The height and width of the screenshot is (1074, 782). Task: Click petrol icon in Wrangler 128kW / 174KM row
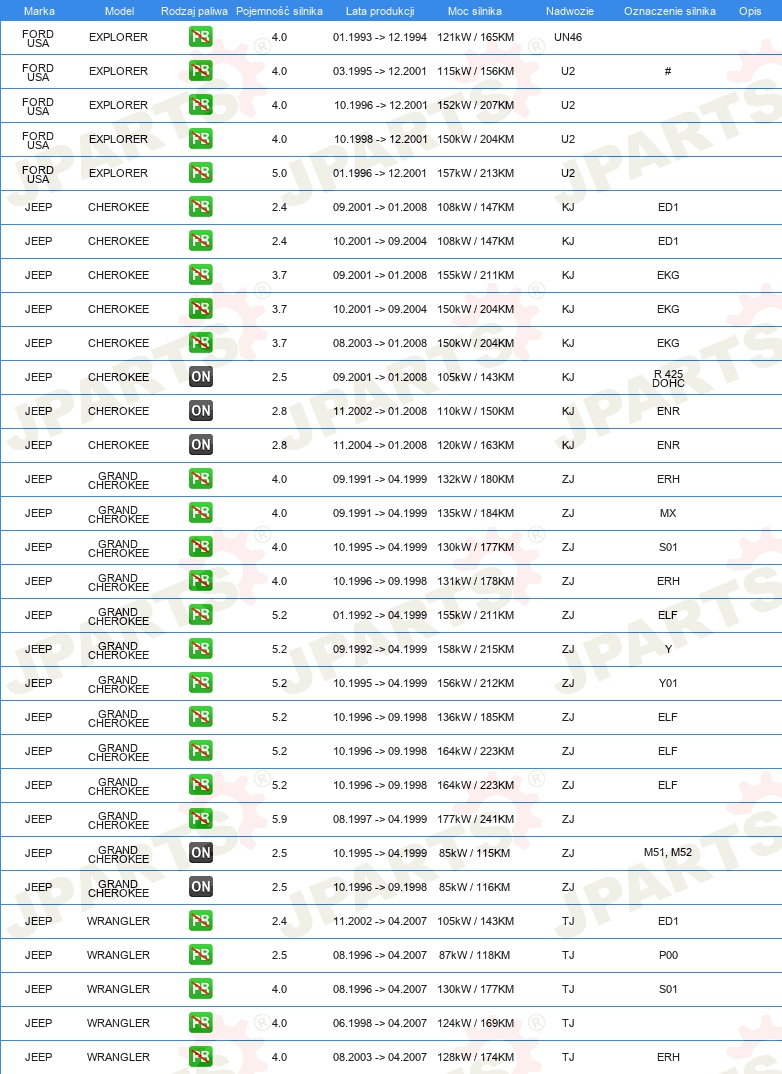[x=201, y=1057]
